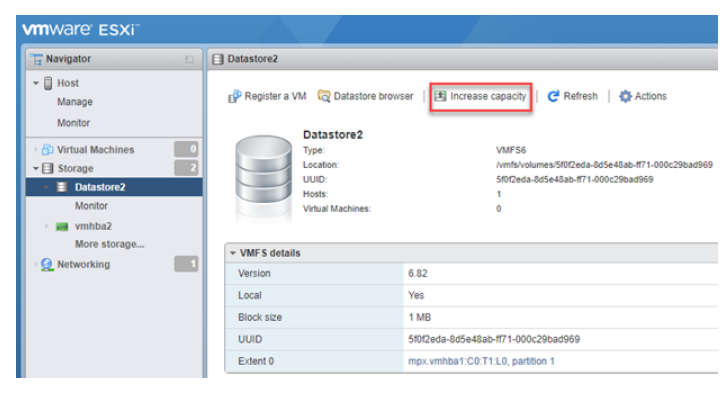
Task: Click Increase capacity button
Action: coord(480,96)
